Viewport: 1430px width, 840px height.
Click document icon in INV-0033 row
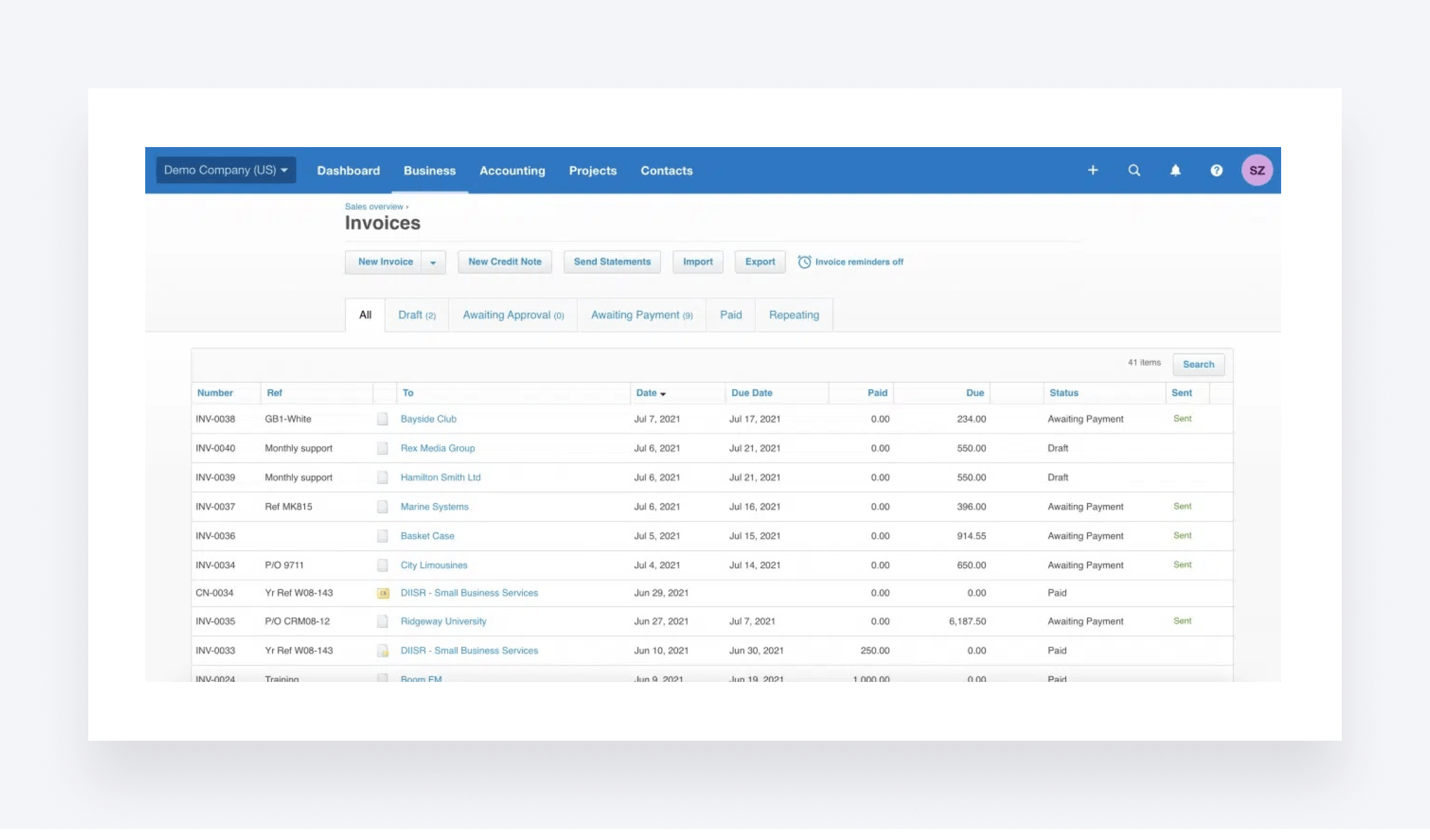(x=382, y=651)
